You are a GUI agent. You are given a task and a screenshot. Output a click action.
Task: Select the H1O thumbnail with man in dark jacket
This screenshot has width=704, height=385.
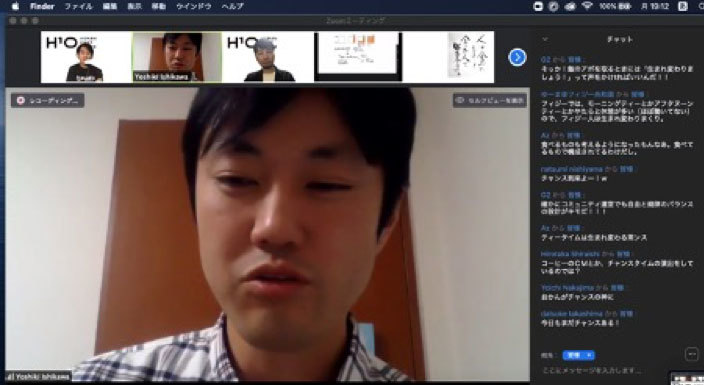[x=268, y=57]
